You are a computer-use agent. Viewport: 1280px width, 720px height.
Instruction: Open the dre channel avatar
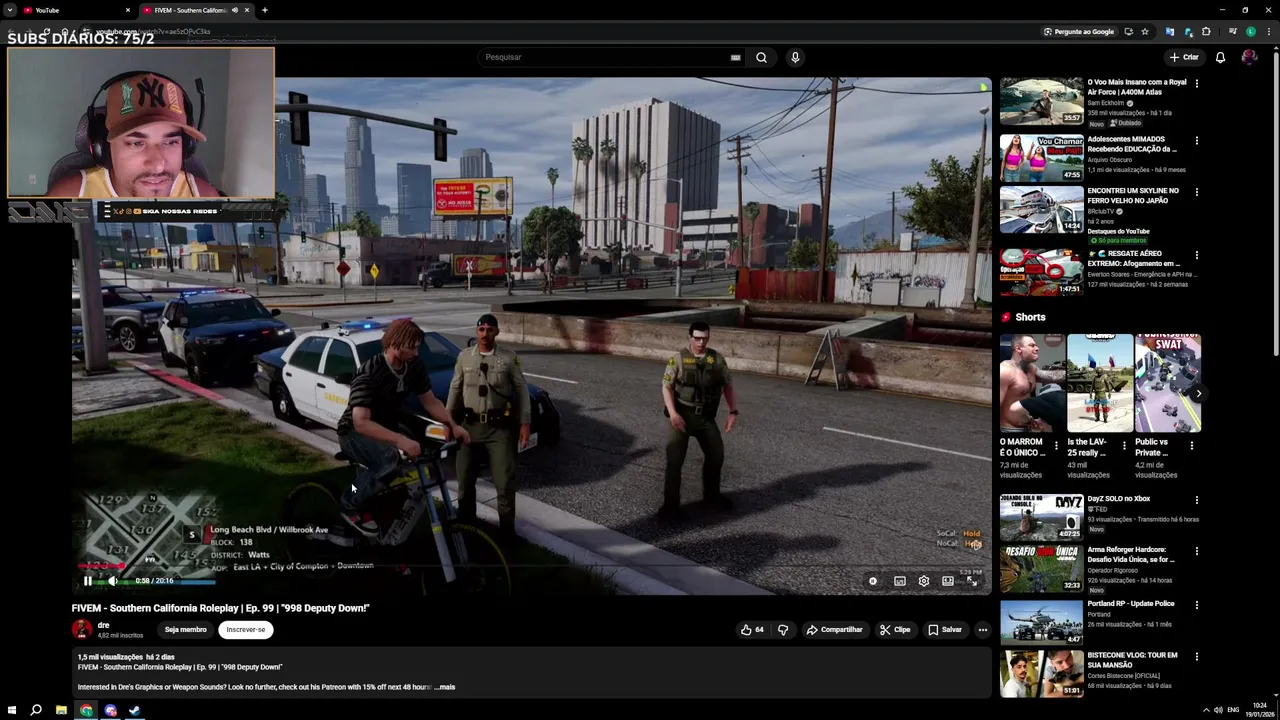82,629
